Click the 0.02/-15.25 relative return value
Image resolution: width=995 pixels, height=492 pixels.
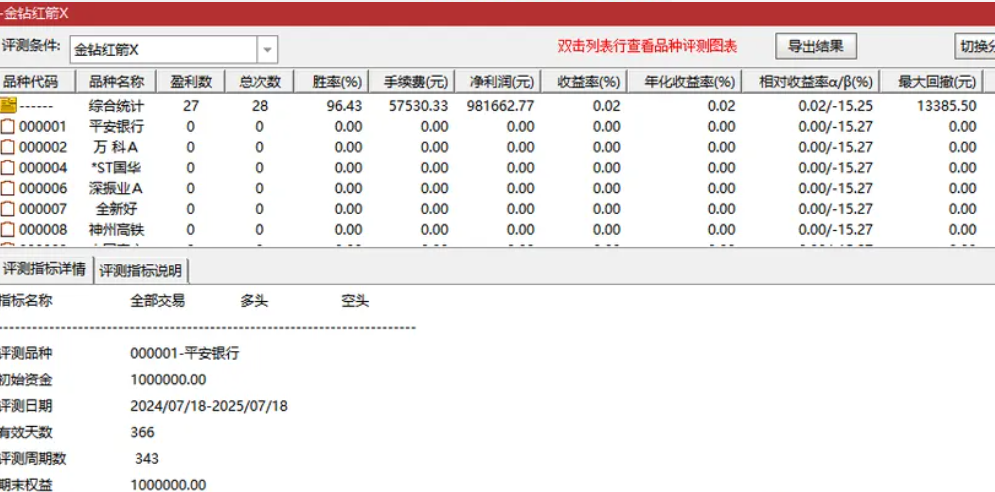click(836, 106)
